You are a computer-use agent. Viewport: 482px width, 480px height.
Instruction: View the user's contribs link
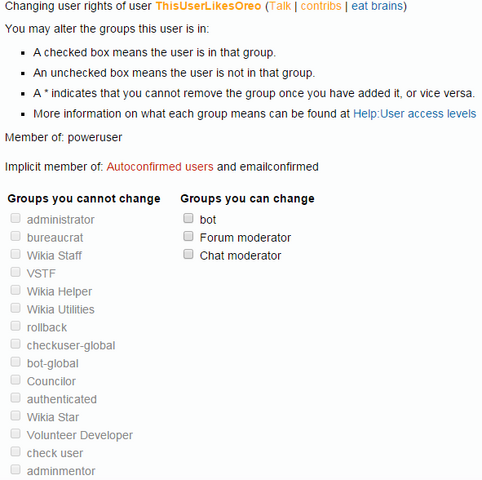click(321, 6)
